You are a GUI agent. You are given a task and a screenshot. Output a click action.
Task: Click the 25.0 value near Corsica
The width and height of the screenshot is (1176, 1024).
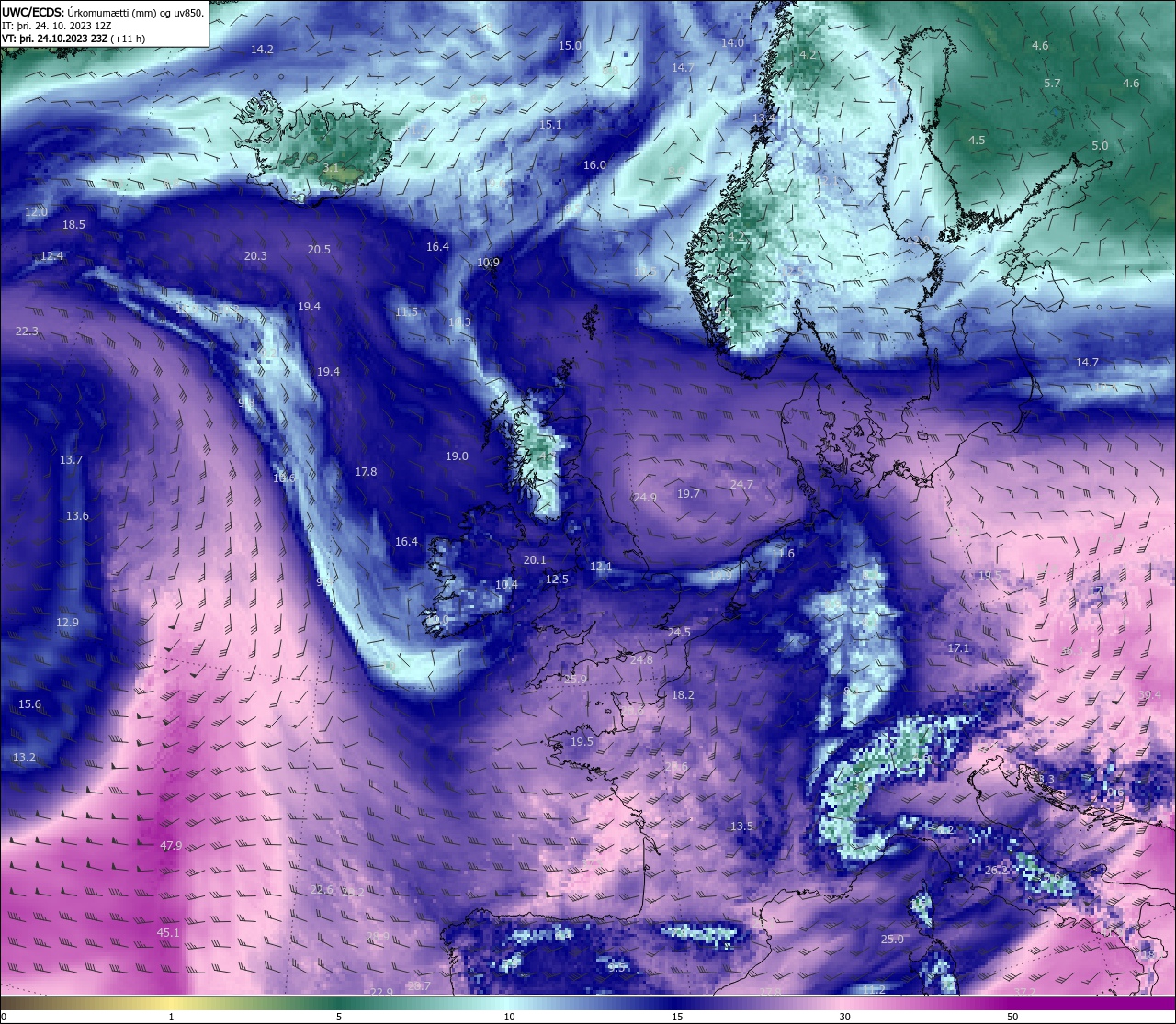point(892,940)
